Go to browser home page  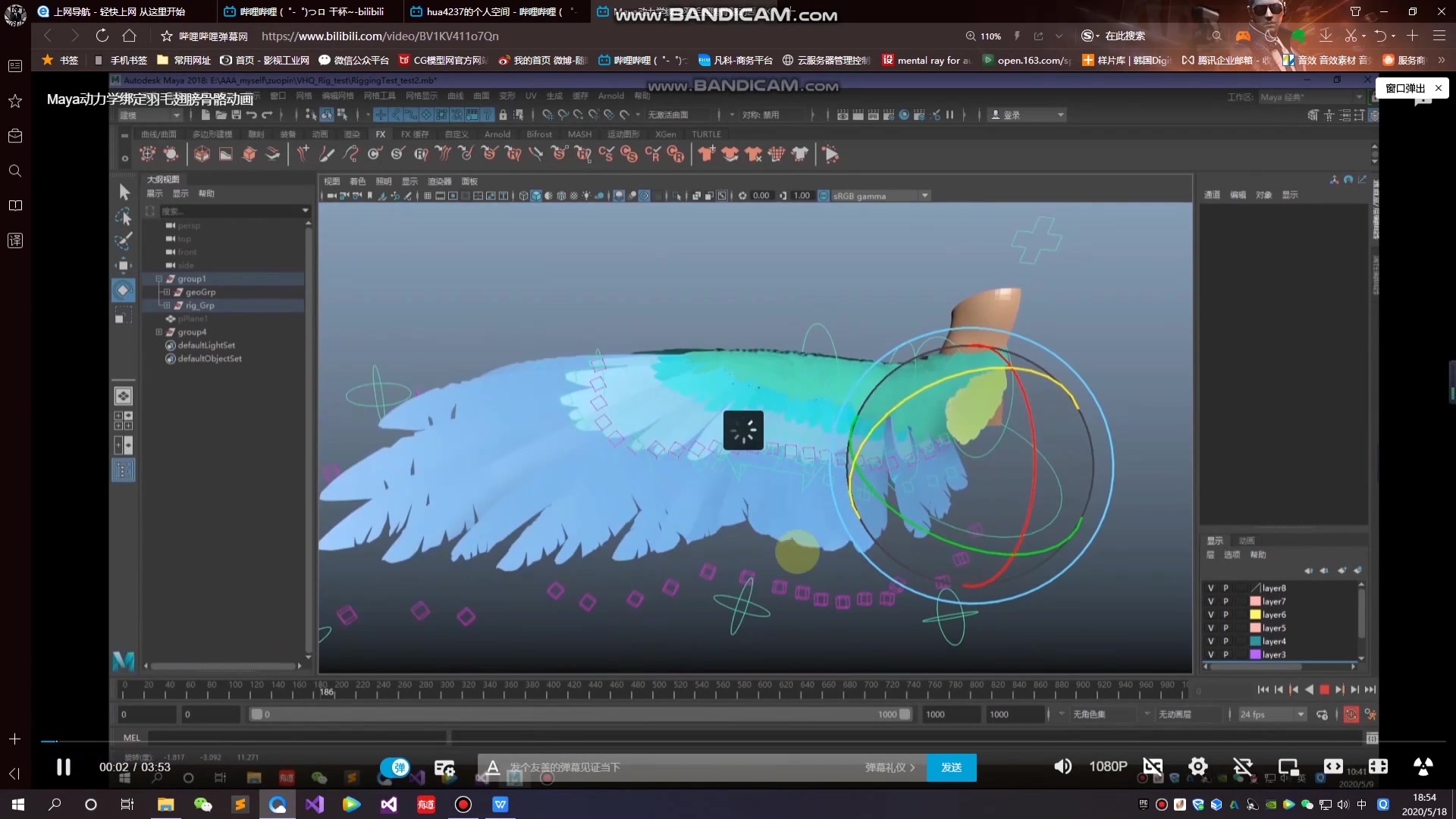click(130, 36)
